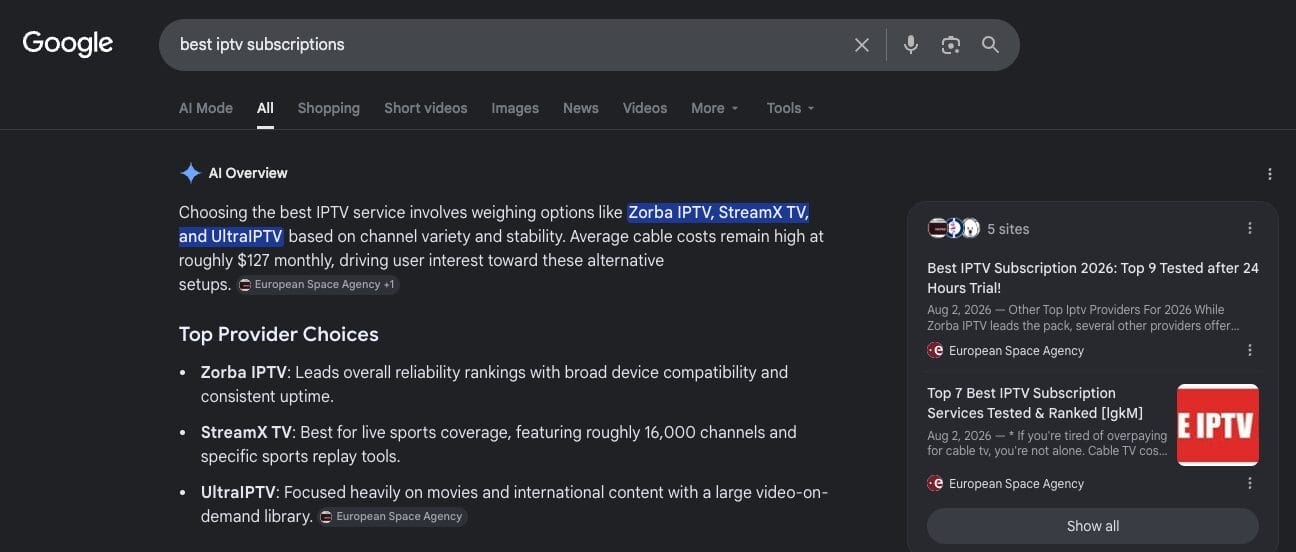1296x552 pixels.
Task: Start voice search with the microphone icon
Action: tap(910, 45)
